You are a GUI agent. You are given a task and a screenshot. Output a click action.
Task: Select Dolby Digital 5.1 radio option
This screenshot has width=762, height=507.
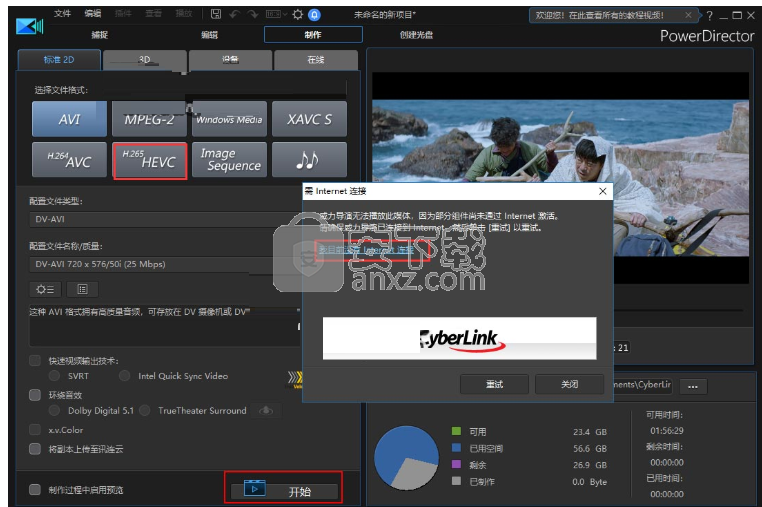[54, 411]
